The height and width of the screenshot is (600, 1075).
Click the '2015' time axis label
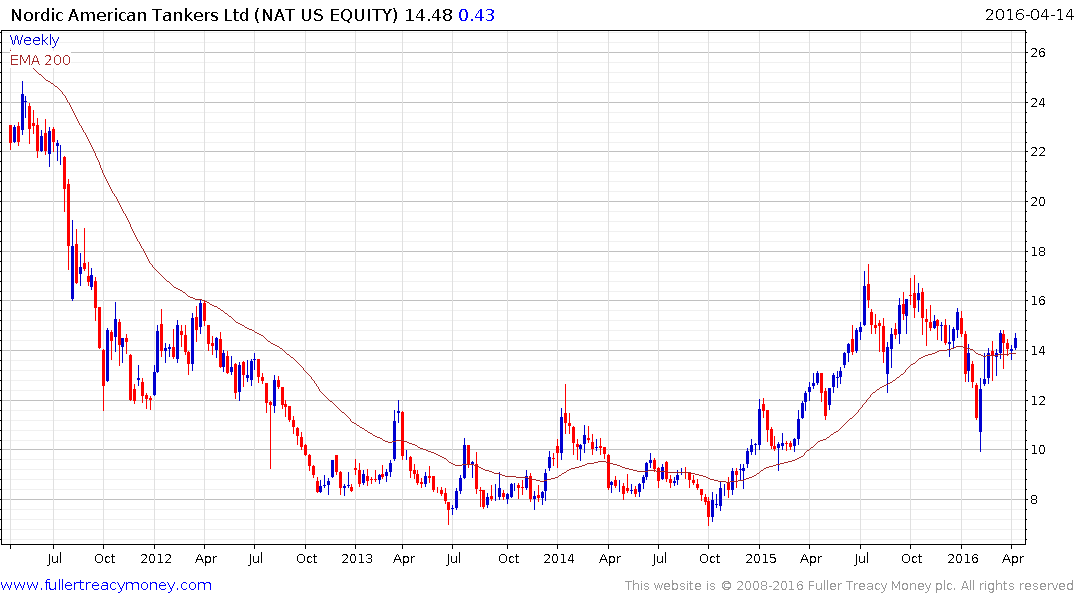coord(760,559)
